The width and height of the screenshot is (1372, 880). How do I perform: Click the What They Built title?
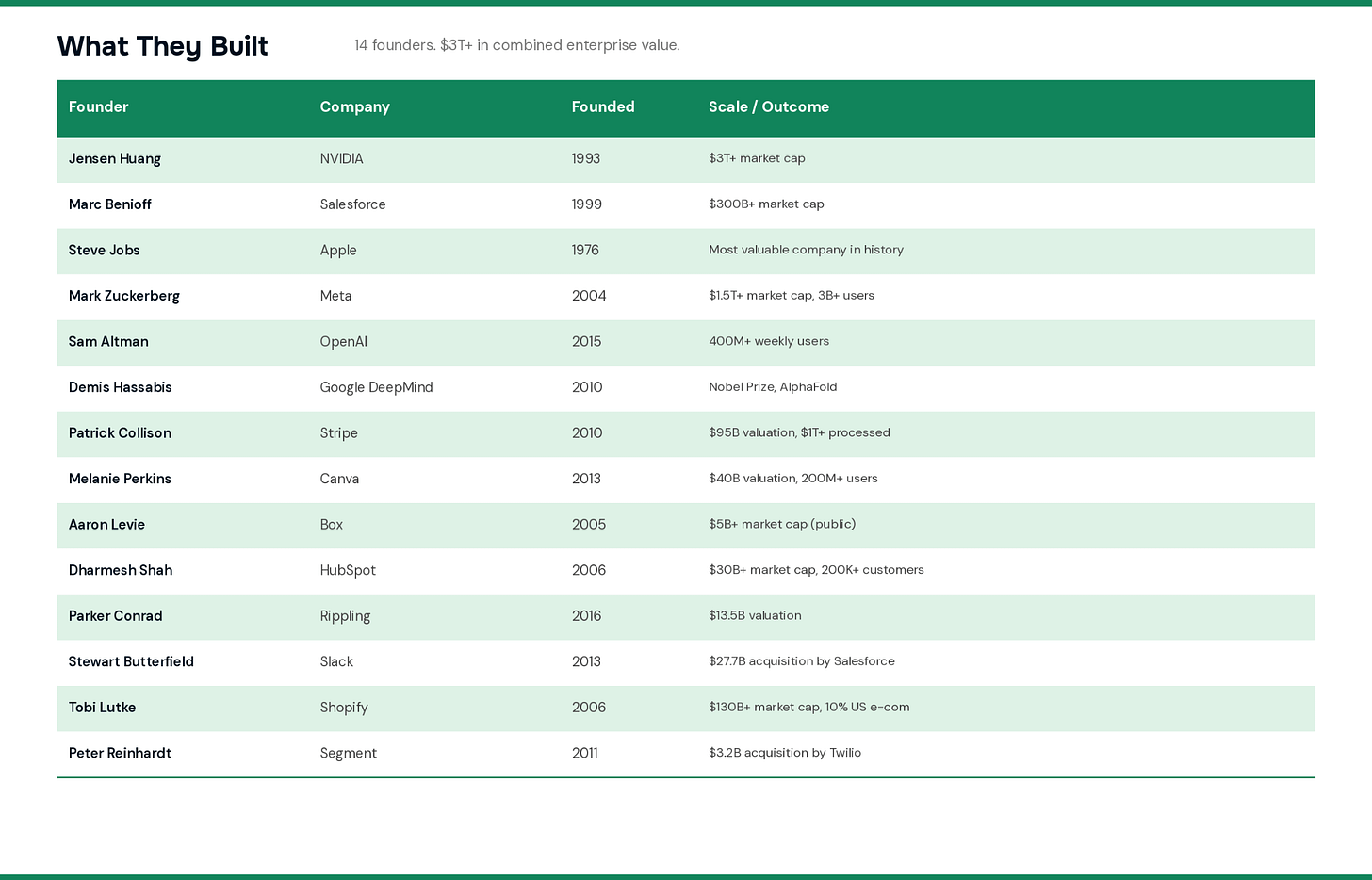point(162,46)
